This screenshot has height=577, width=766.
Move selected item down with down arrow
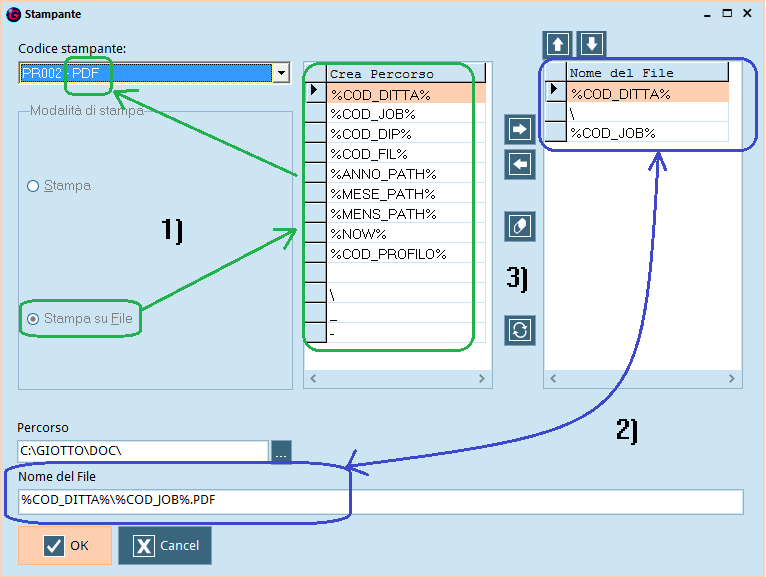tap(592, 44)
